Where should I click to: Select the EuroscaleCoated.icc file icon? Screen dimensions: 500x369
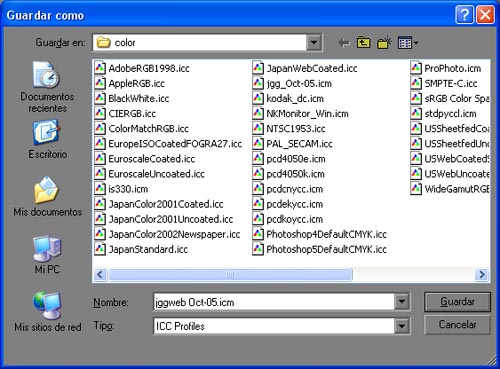pyautogui.click(x=100, y=158)
